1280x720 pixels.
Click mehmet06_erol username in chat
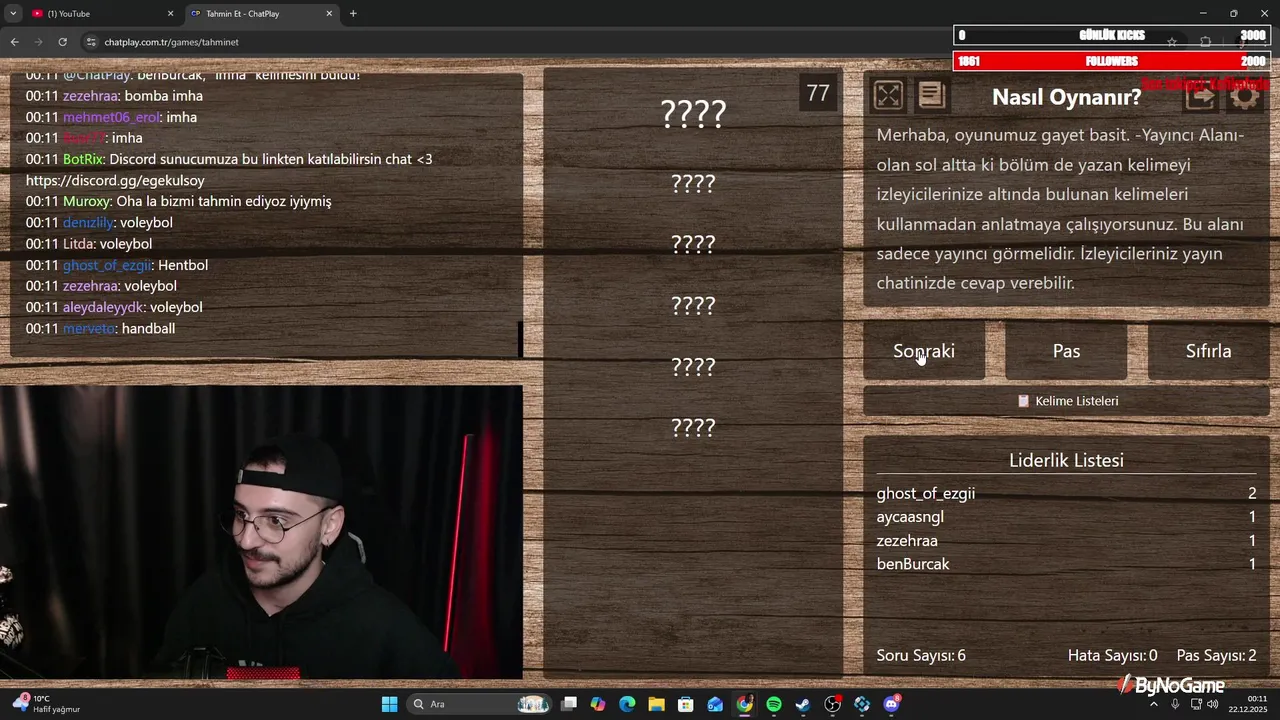111,117
